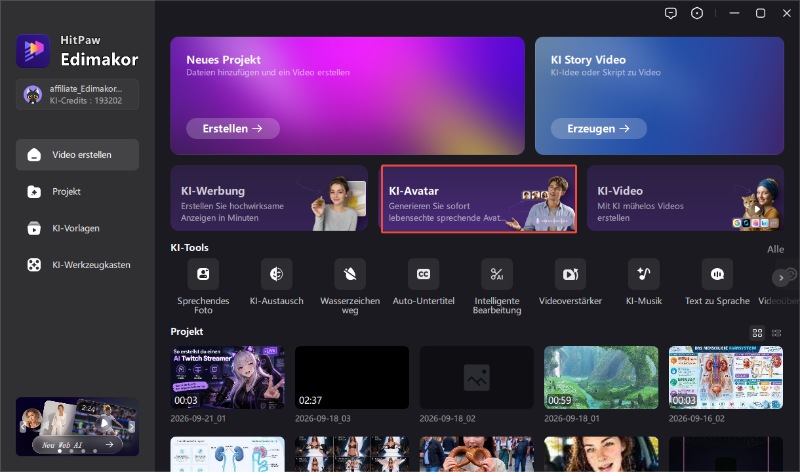Image resolution: width=800 pixels, height=472 pixels.
Task: Open the Intelligente Bearbeitung tool
Action: coord(497,274)
